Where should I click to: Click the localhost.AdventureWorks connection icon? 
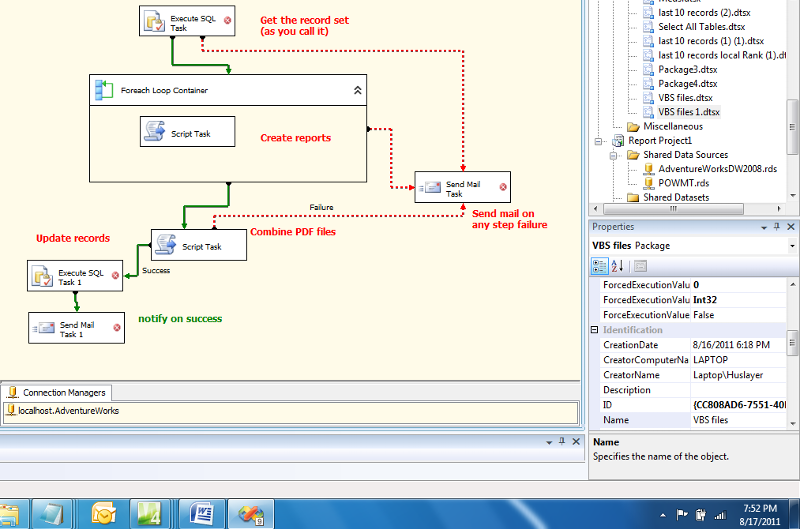(x=11, y=410)
